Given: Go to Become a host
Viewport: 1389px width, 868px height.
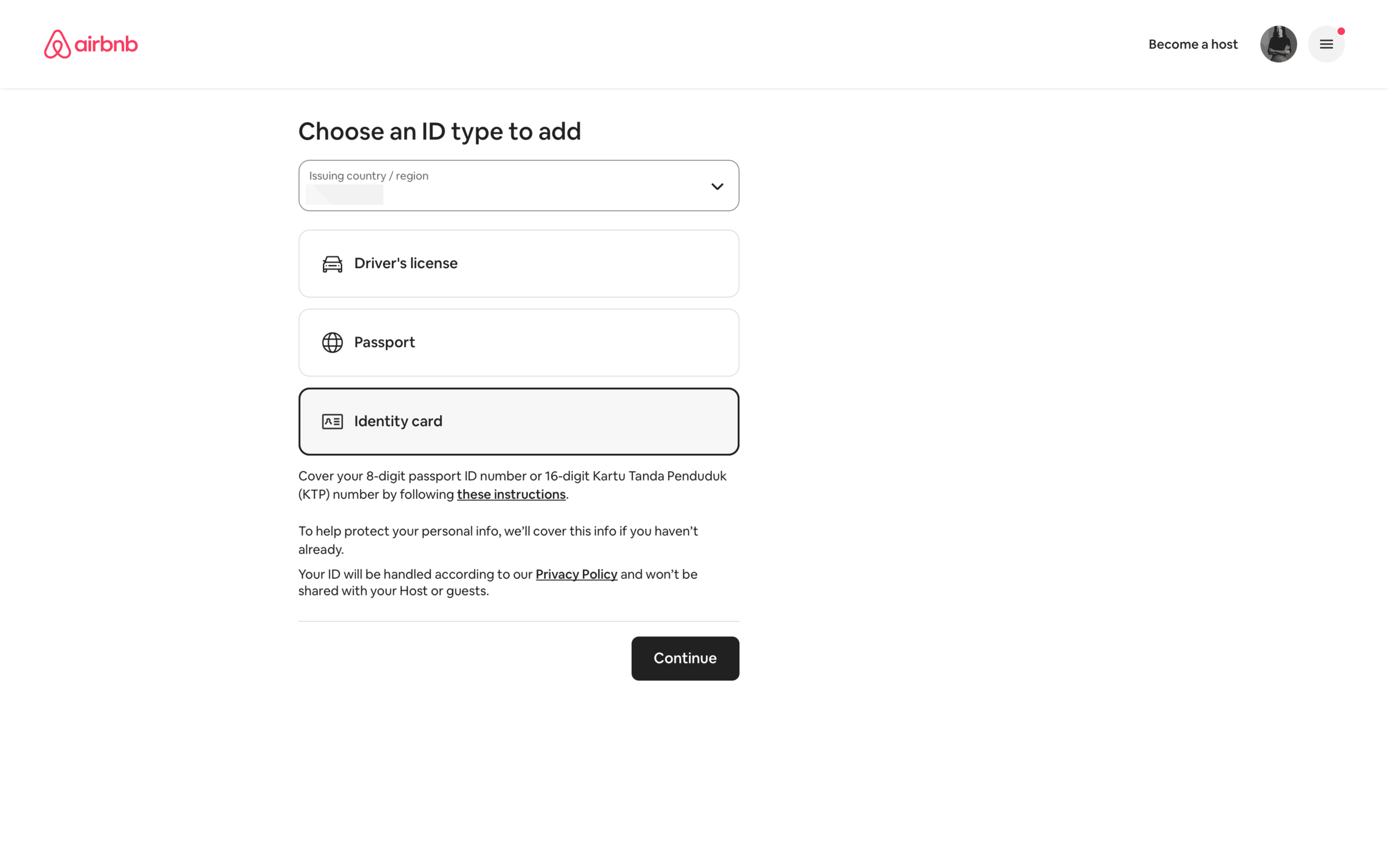Looking at the screenshot, I should pyautogui.click(x=1193, y=44).
